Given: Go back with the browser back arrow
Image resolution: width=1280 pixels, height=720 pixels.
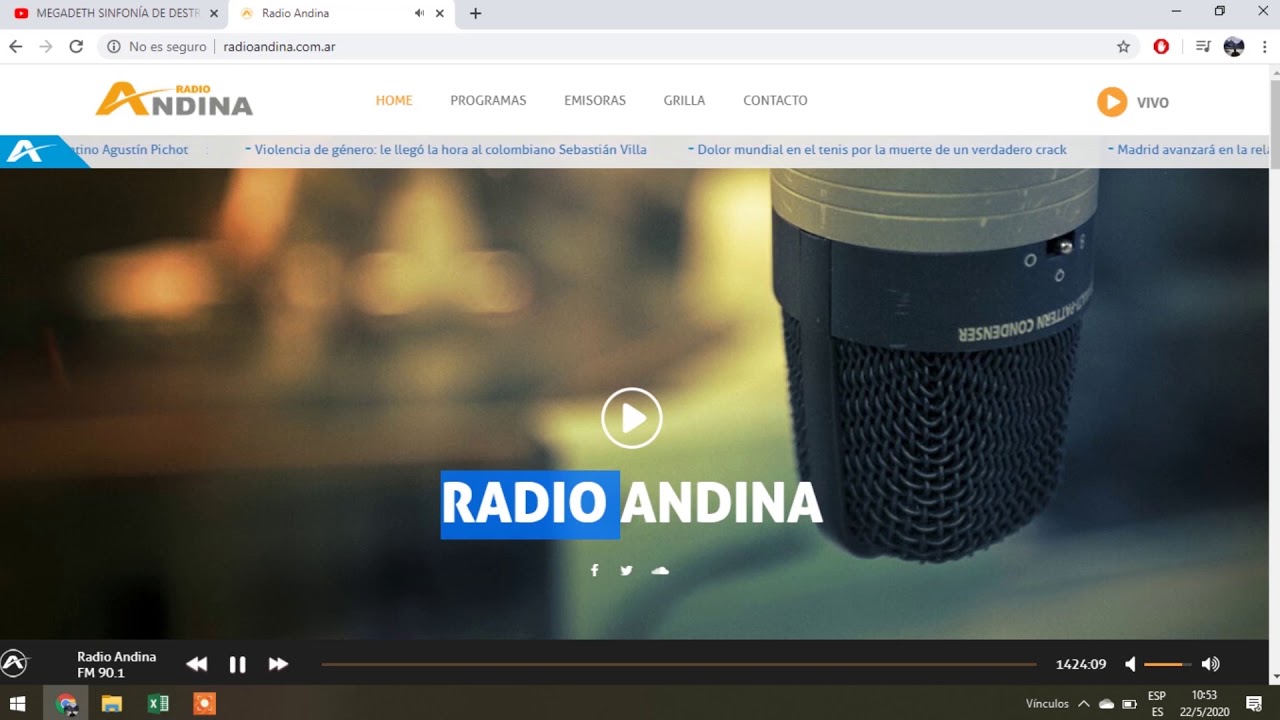Looking at the screenshot, I should pyautogui.click(x=16, y=46).
